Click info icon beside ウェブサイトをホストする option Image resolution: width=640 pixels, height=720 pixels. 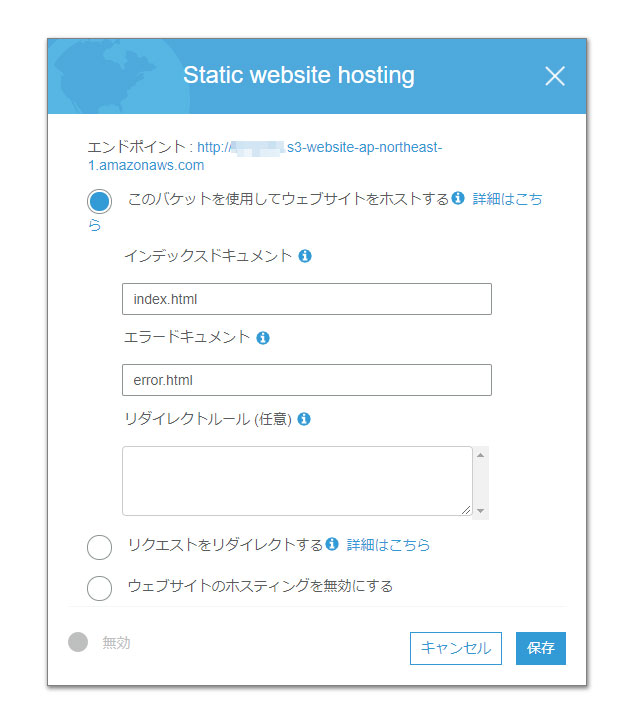458,198
